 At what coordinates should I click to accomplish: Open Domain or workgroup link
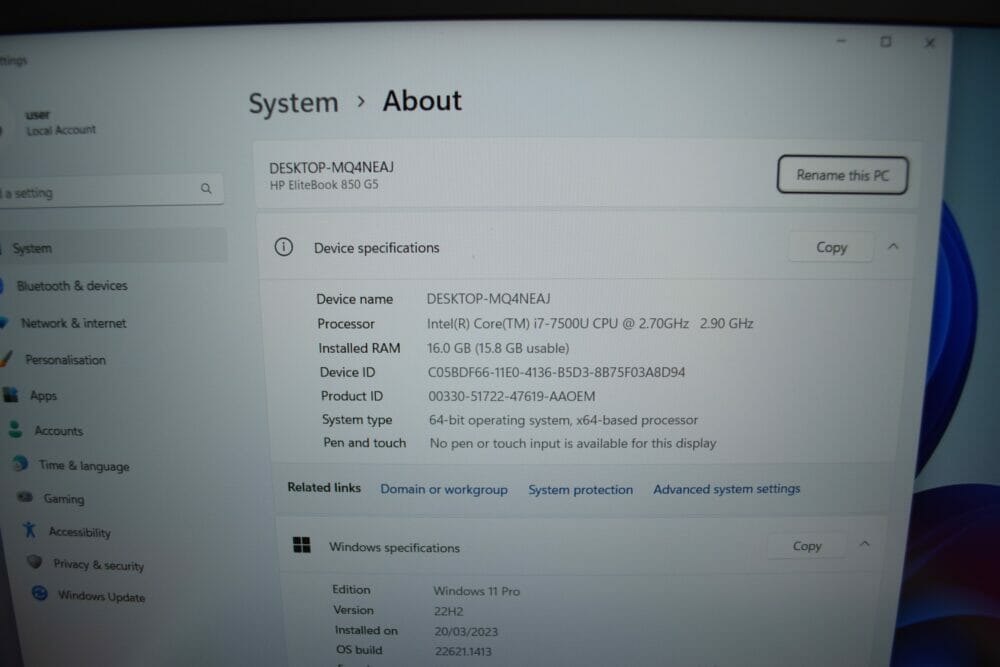[x=444, y=489]
